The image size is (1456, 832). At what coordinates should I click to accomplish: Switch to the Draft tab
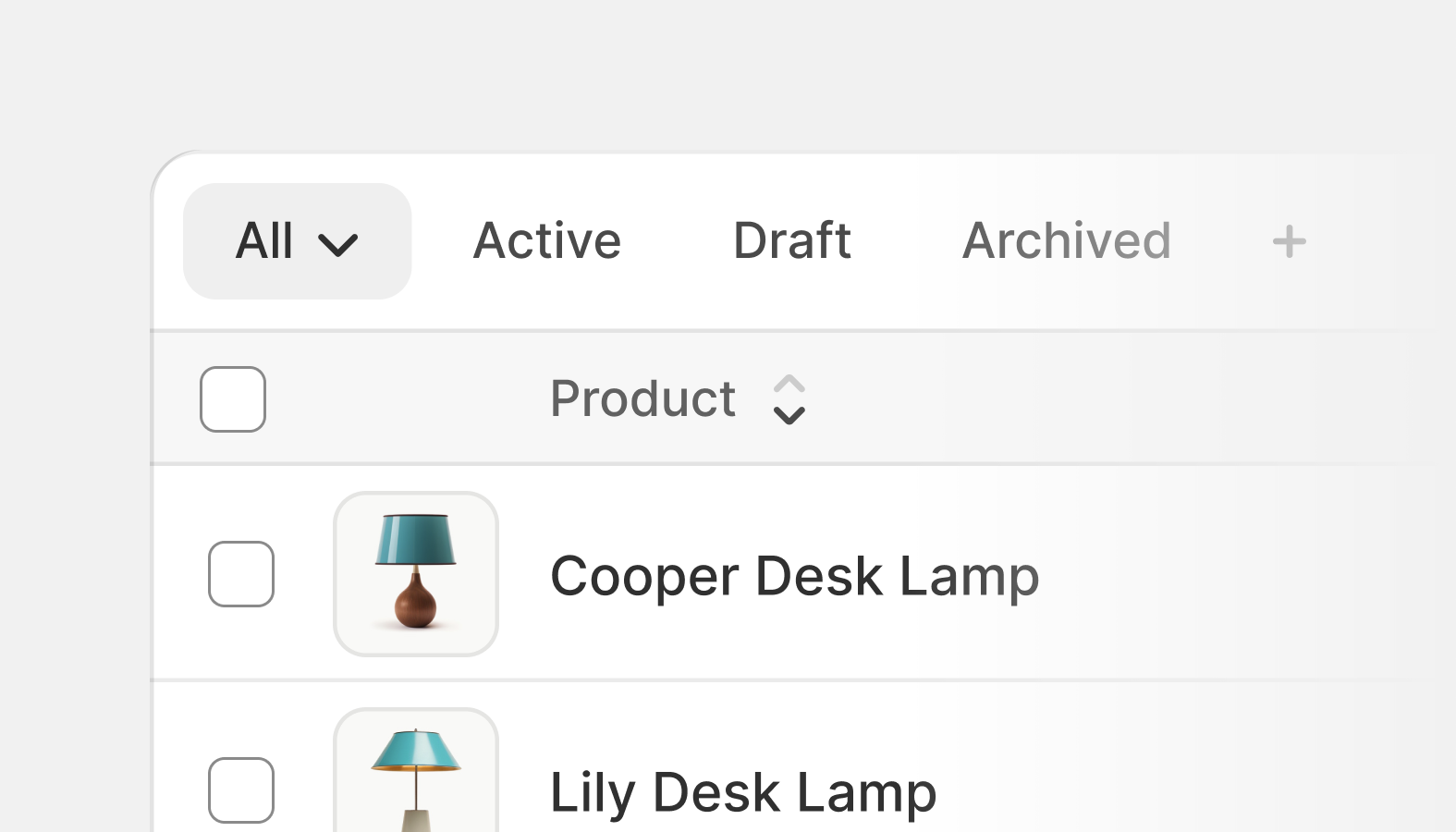(x=792, y=241)
